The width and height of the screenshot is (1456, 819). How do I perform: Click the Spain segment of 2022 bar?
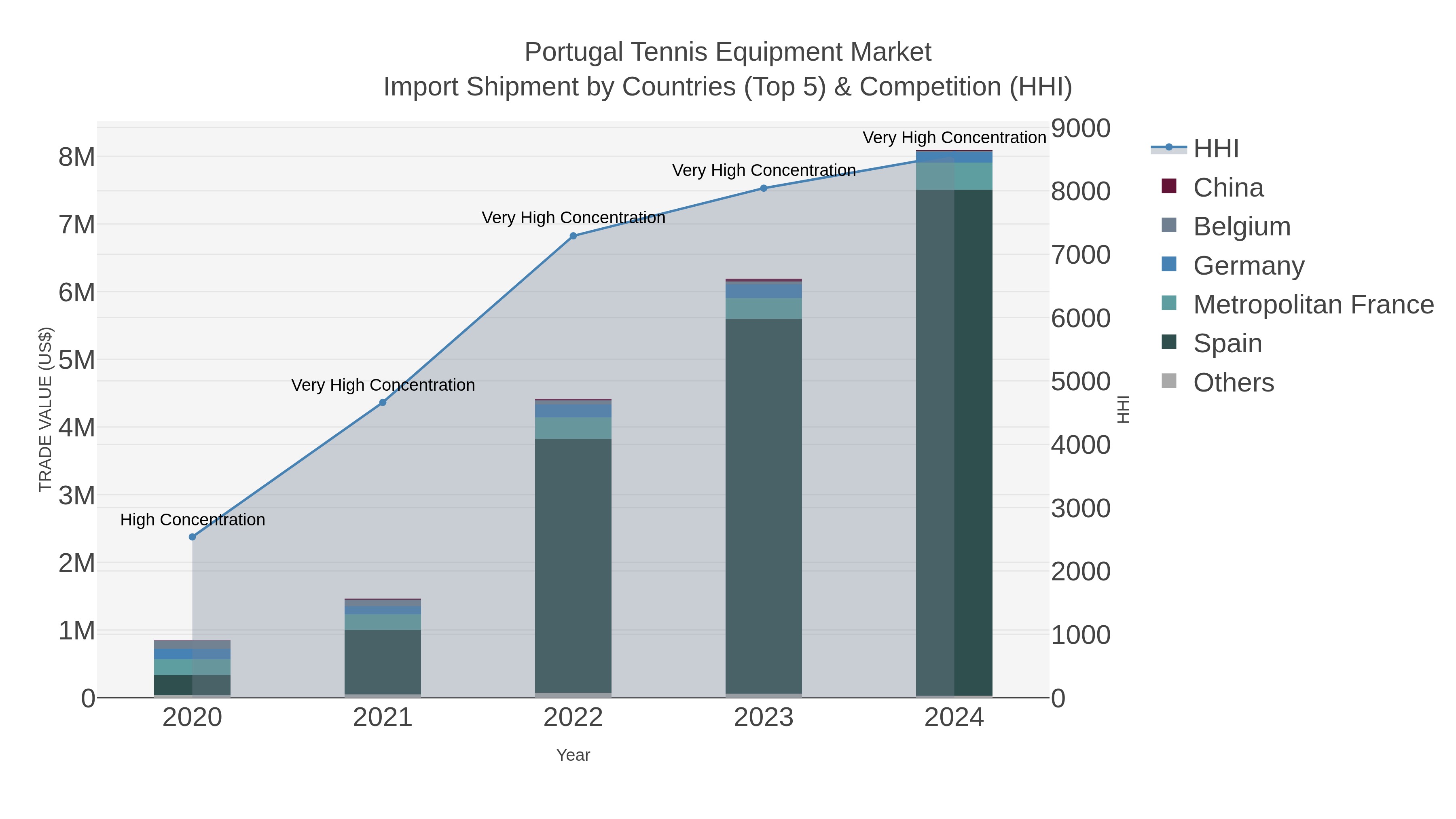point(573,566)
